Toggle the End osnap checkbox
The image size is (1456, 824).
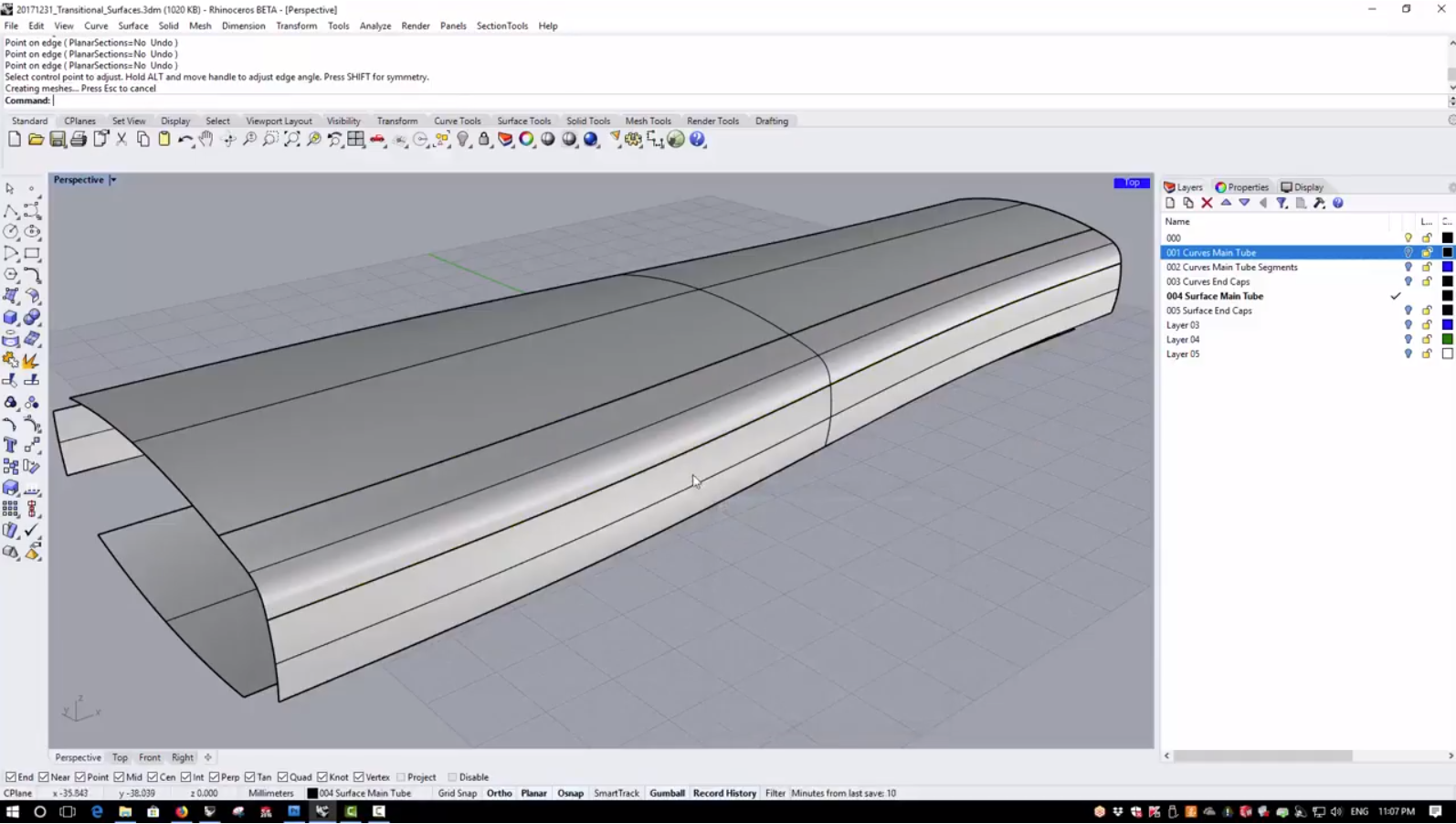pos(11,777)
